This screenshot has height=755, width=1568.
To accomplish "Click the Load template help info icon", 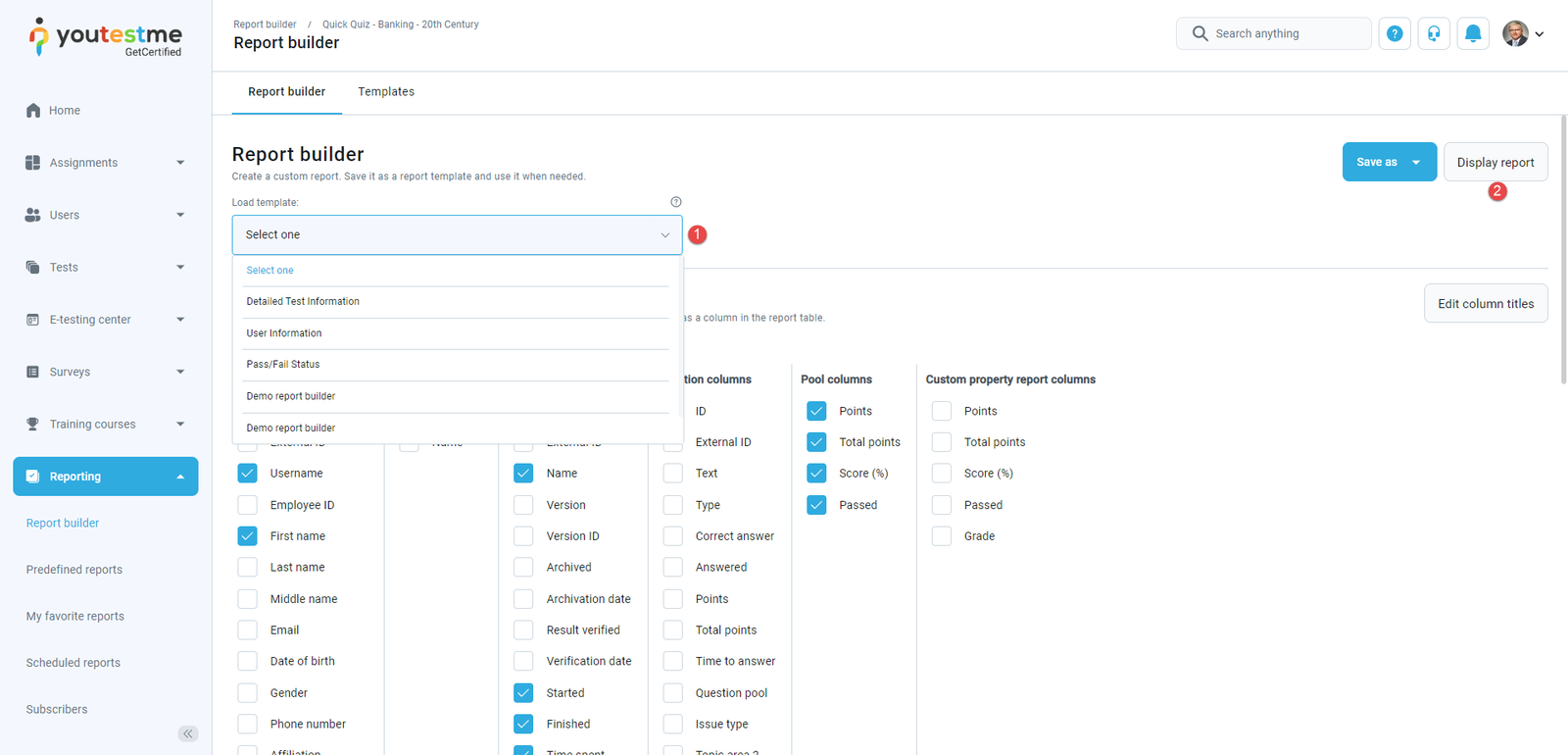I will coord(675,202).
